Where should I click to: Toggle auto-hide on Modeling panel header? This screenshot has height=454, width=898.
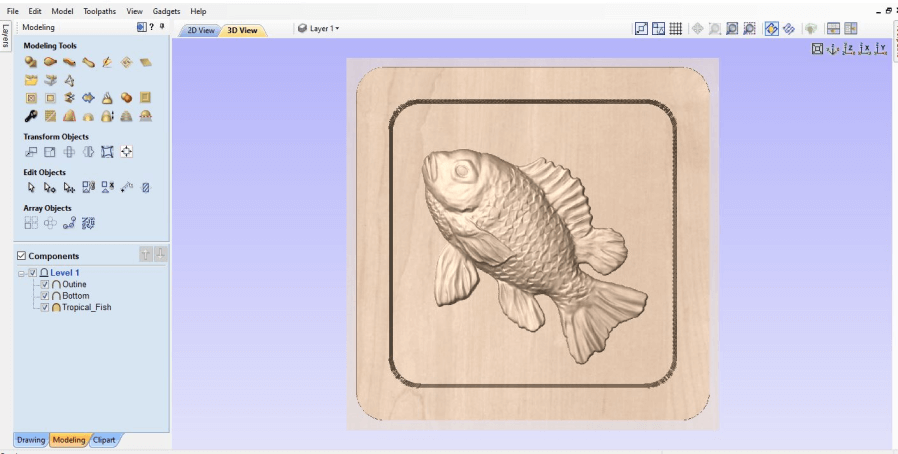pos(141,27)
